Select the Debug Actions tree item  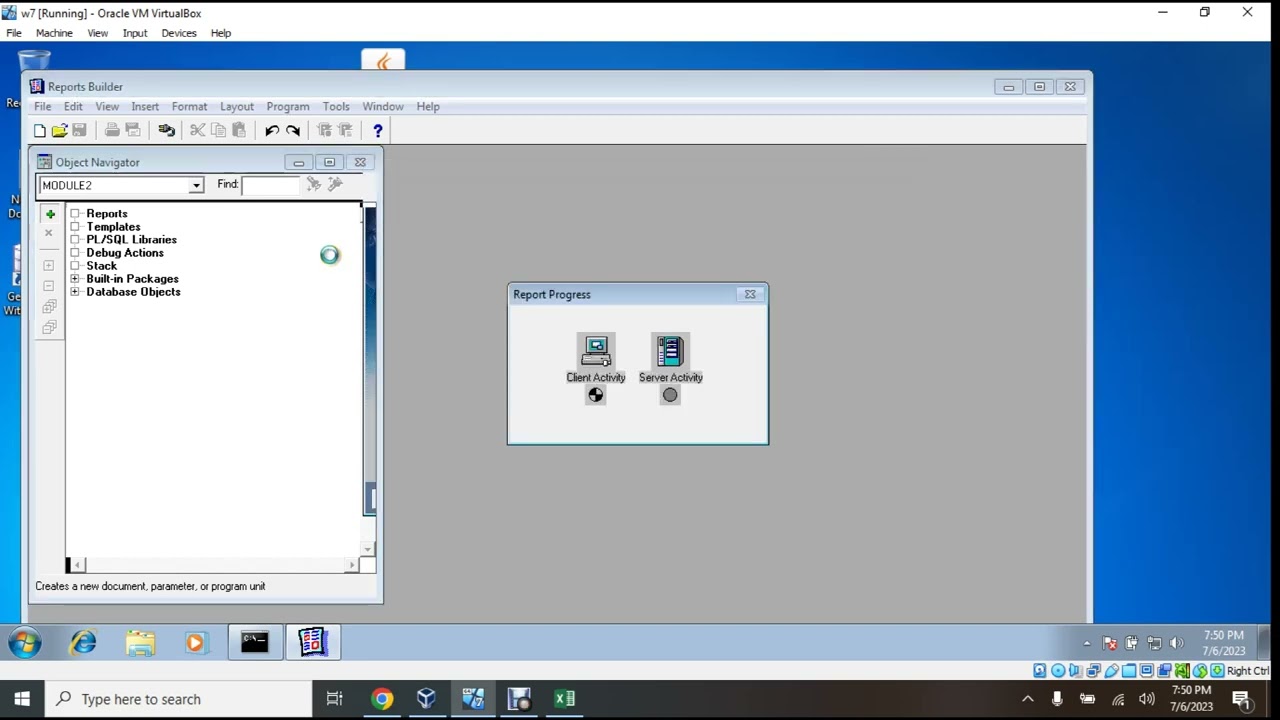click(x=125, y=253)
